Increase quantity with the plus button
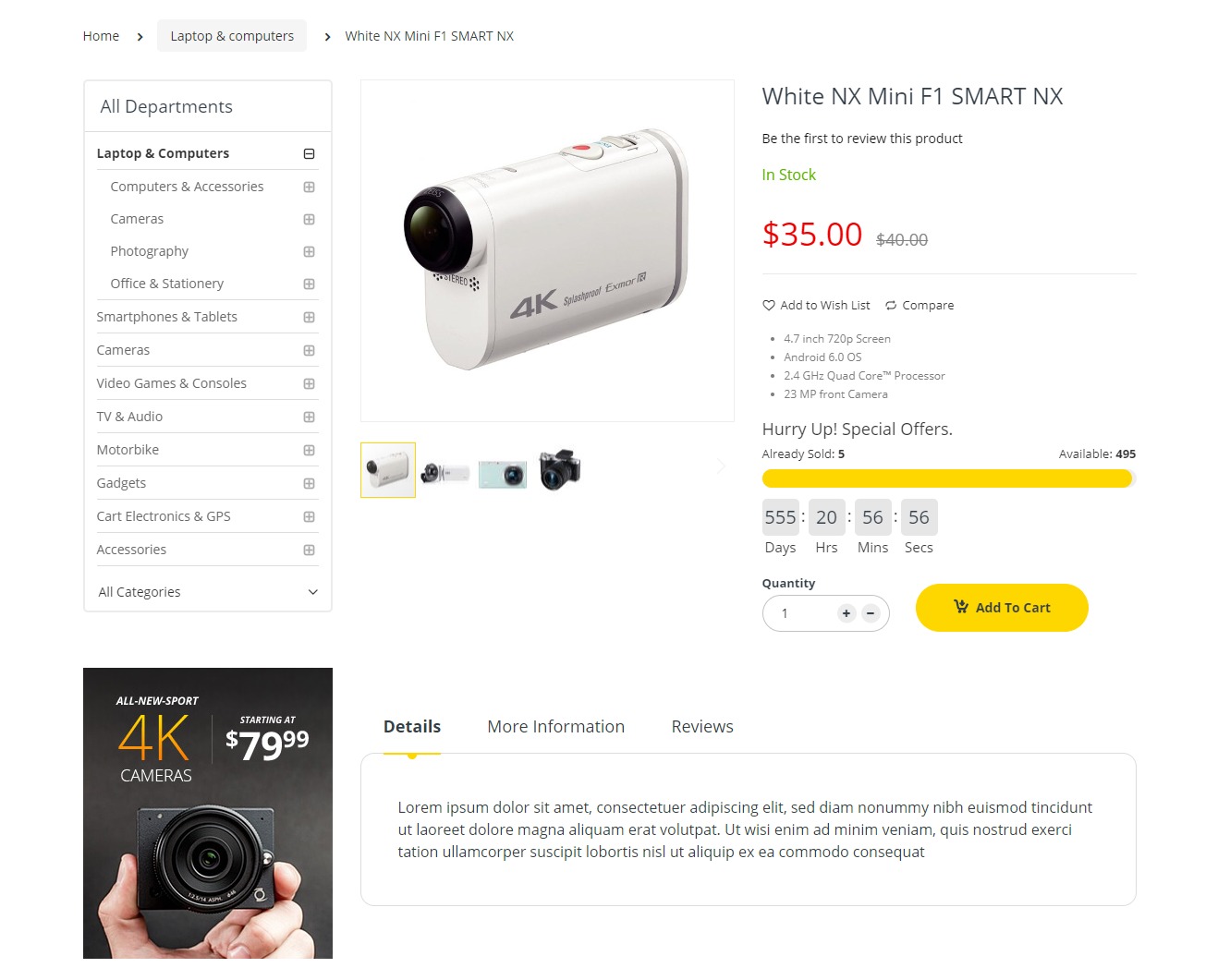Image resolution: width=1230 pixels, height=980 pixels. click(x=846, y=613)
